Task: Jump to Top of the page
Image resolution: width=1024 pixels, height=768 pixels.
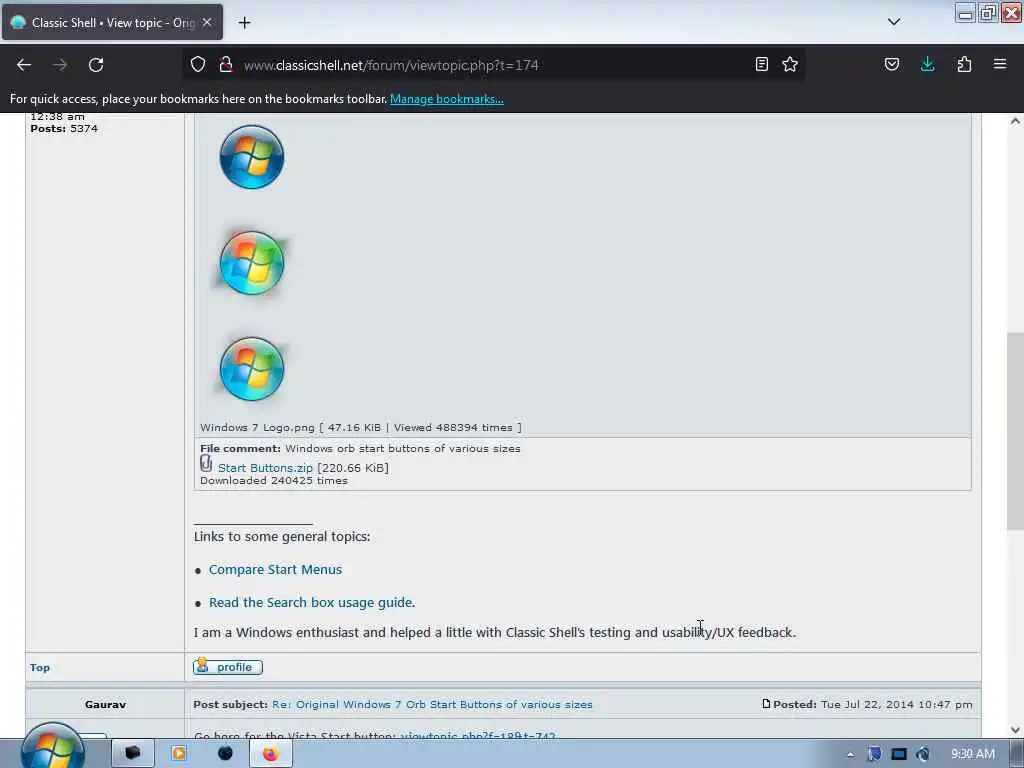Action: (40, 667)
